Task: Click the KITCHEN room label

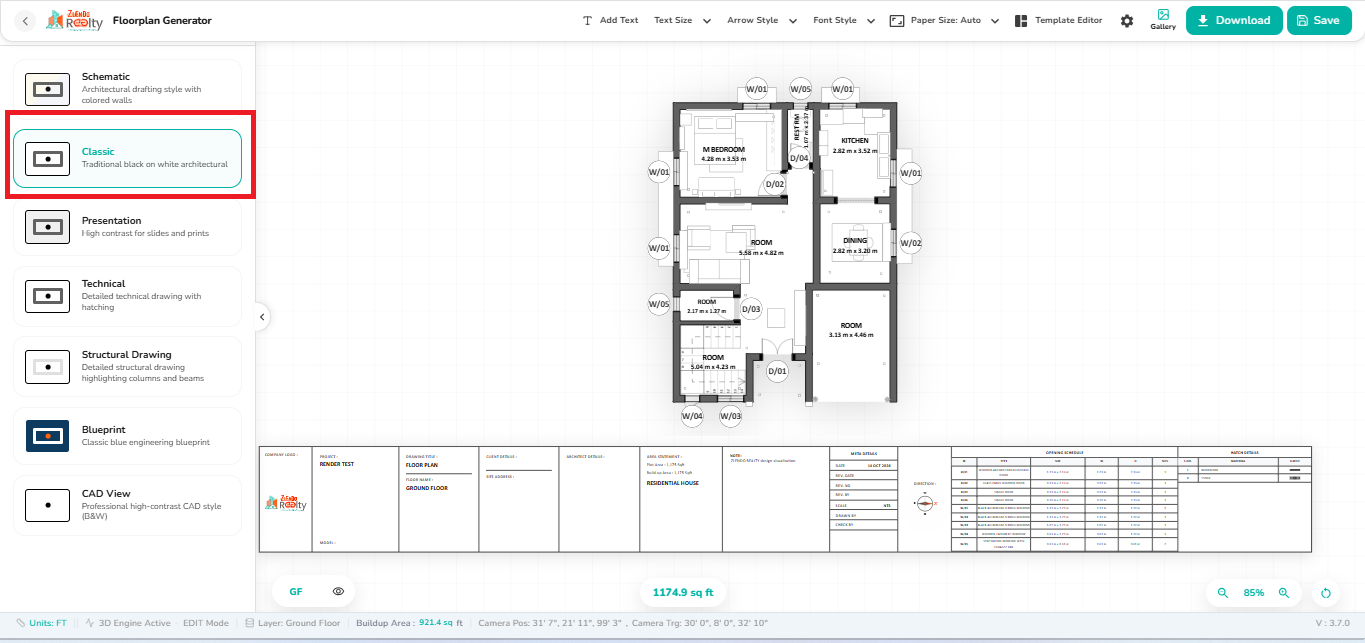Action: [855, 145]
